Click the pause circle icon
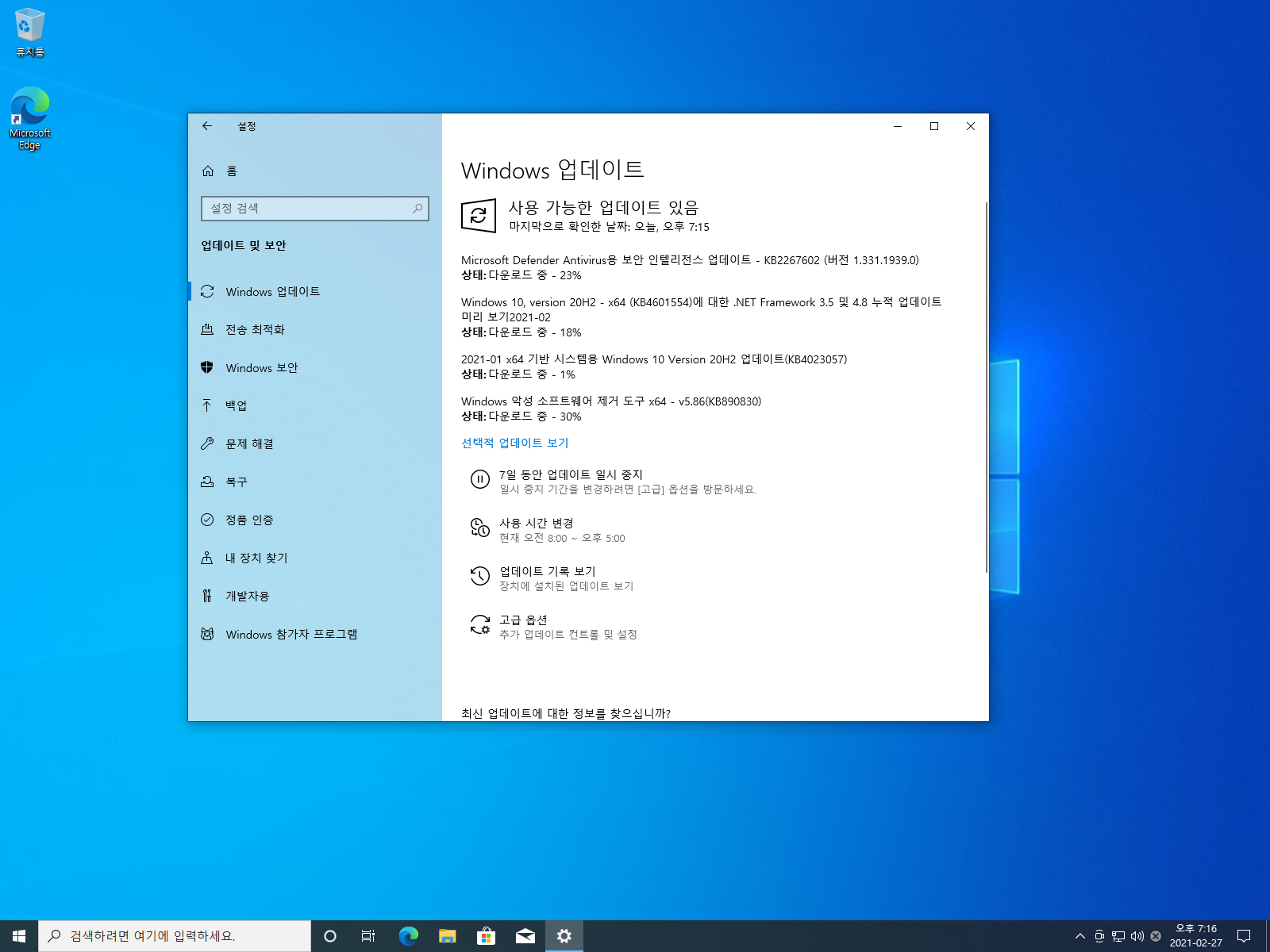This screenshot has width=1270, height=952. pos(479,479)
